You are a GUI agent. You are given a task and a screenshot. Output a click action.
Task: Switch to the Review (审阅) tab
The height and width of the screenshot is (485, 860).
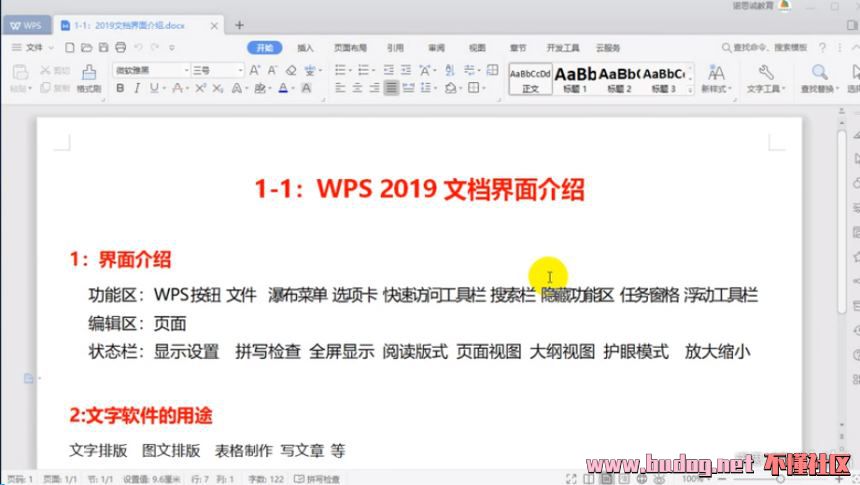point(437,48)
